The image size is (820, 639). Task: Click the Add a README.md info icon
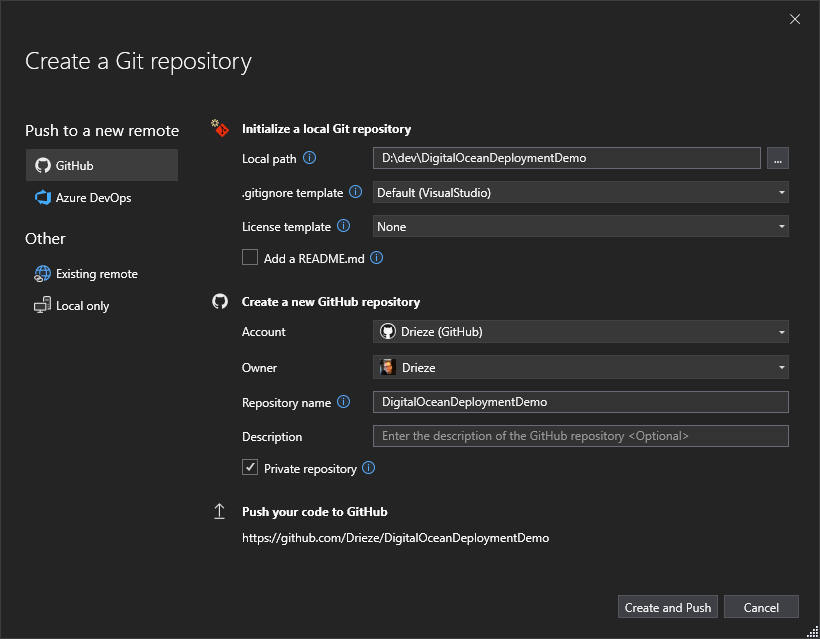[377, 258]
